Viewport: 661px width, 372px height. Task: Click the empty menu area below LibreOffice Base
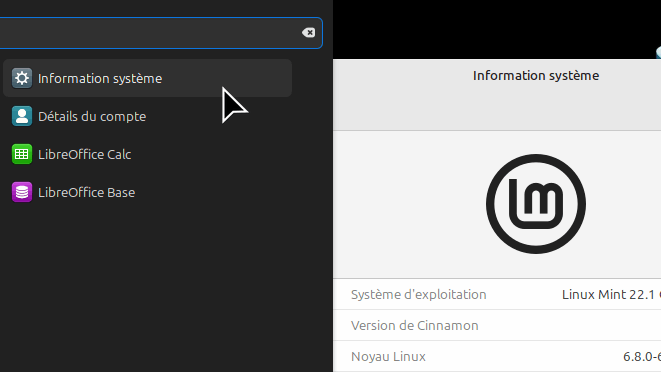166,291
